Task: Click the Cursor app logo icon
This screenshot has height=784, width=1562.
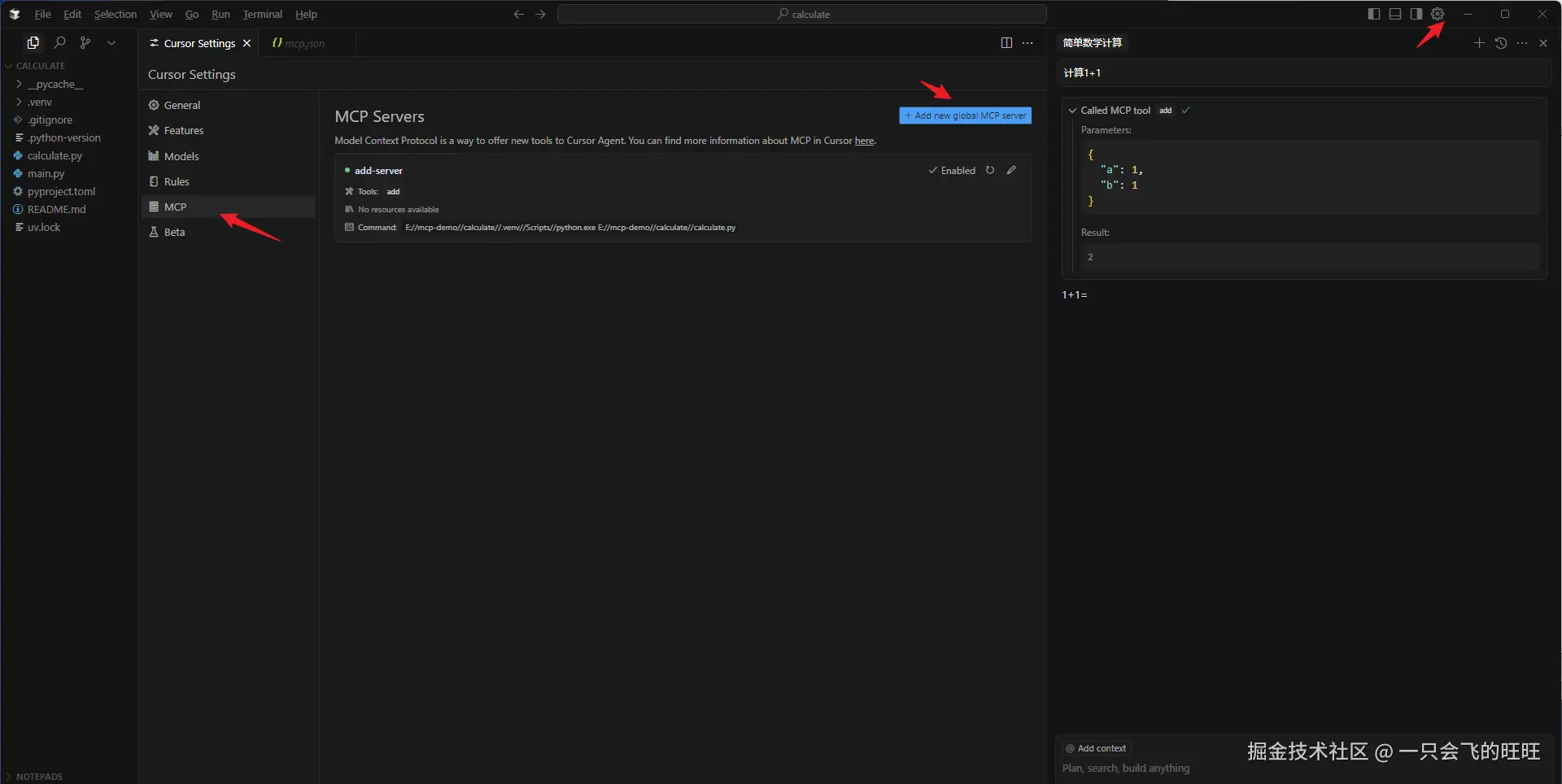Action: [15, 14]
